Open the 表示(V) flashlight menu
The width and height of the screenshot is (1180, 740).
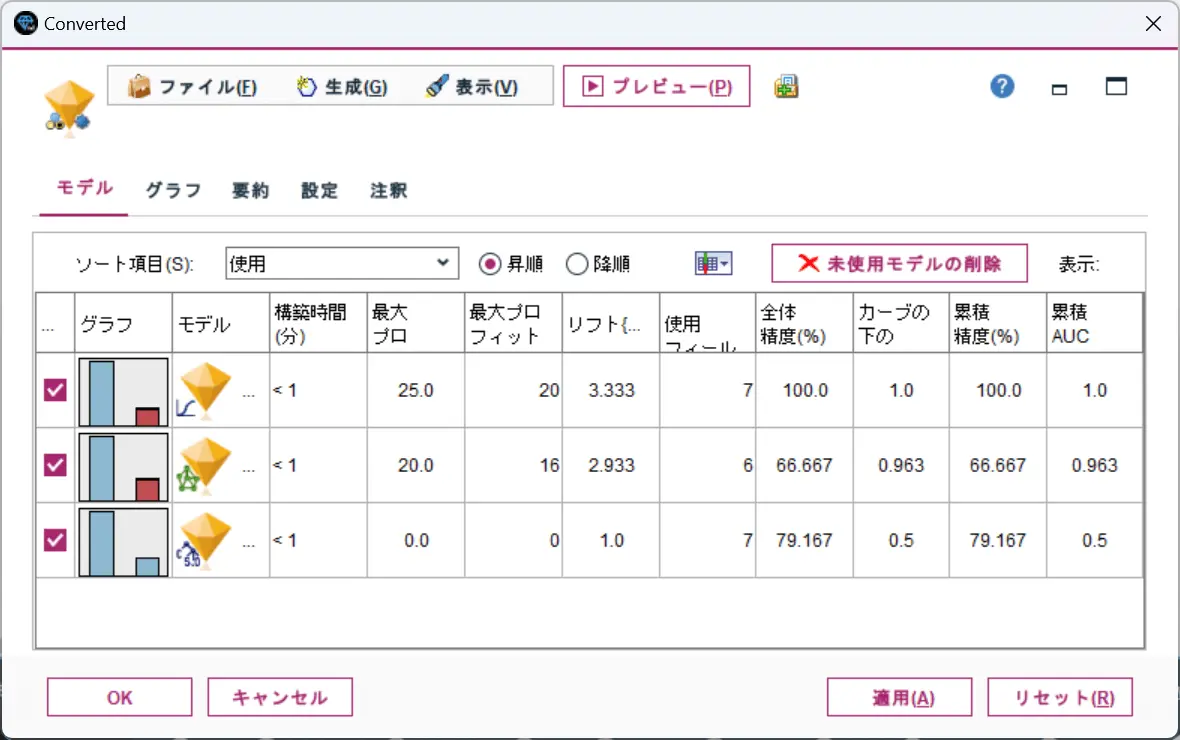pos(472,87)
